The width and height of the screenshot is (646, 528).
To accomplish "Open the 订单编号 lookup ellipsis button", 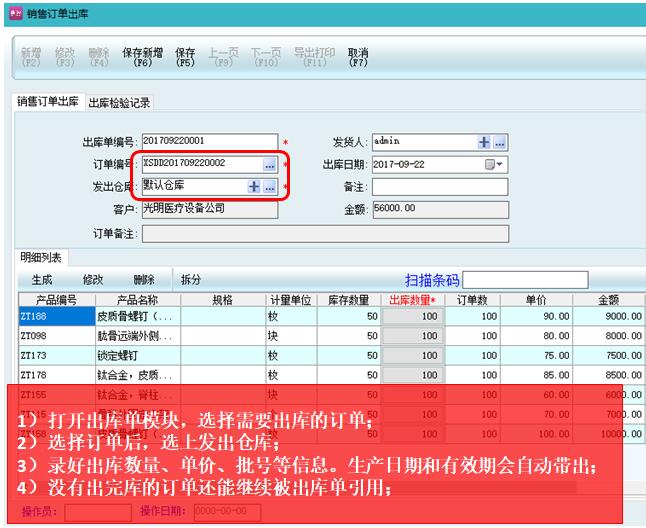I will click(269, 164).
